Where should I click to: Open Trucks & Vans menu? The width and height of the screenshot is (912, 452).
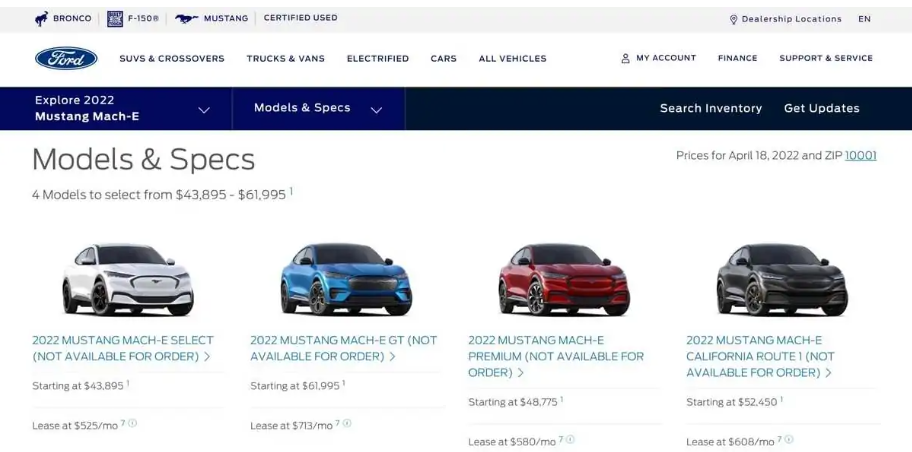[x=286, y=59]
